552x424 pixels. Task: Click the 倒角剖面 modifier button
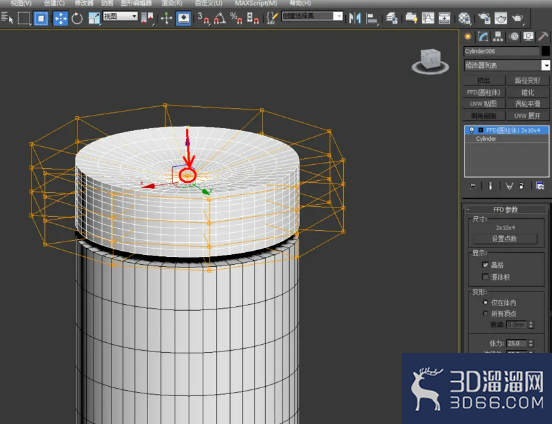point(484,116)
